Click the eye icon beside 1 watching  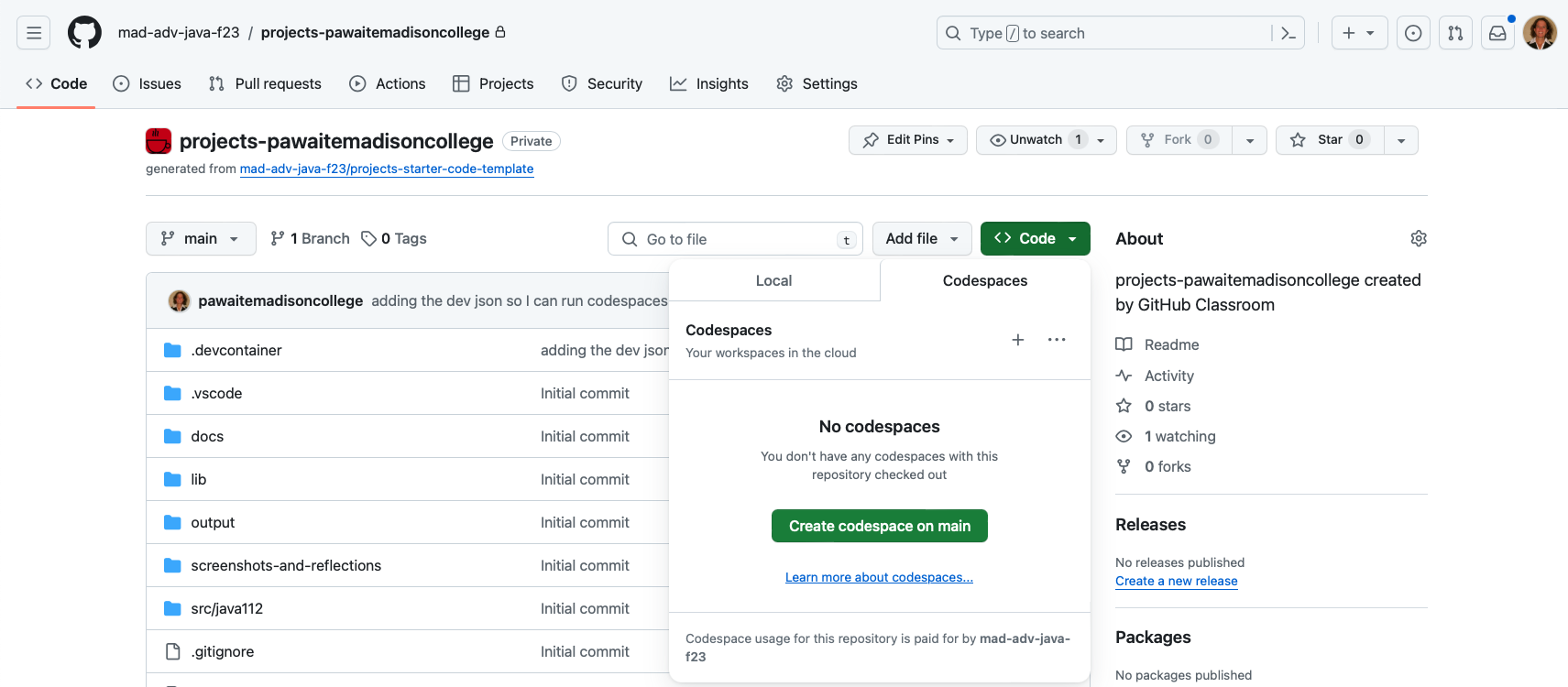tap(1124, 436)
